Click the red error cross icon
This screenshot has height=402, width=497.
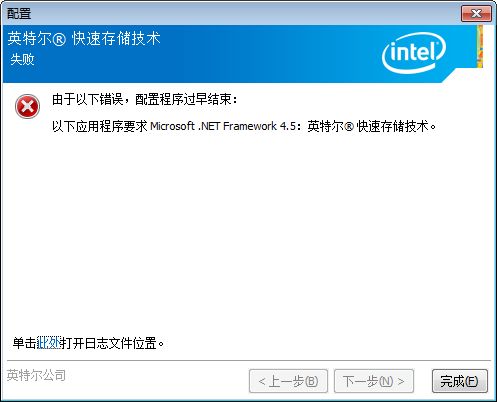click(27, 106)
